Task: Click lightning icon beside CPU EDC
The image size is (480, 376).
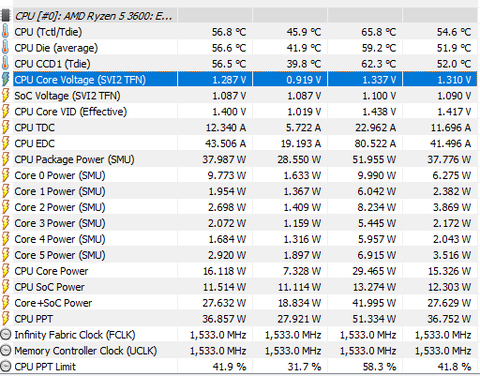Action: 6,143
